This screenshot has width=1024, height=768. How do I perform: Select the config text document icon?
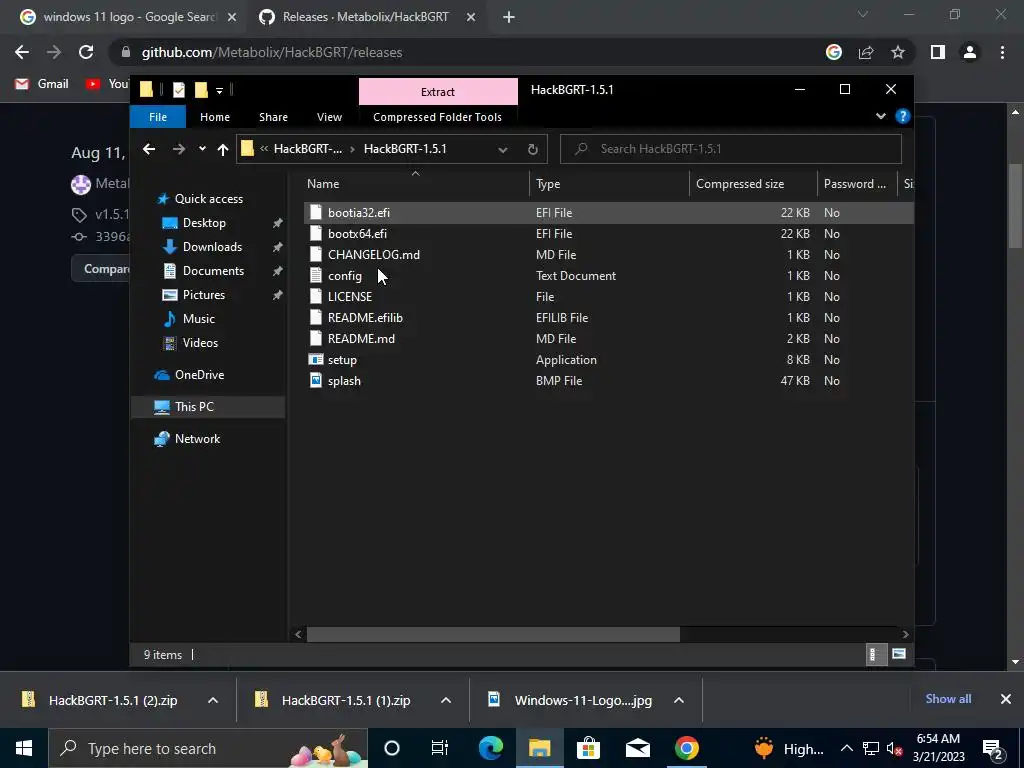point(316,276)
